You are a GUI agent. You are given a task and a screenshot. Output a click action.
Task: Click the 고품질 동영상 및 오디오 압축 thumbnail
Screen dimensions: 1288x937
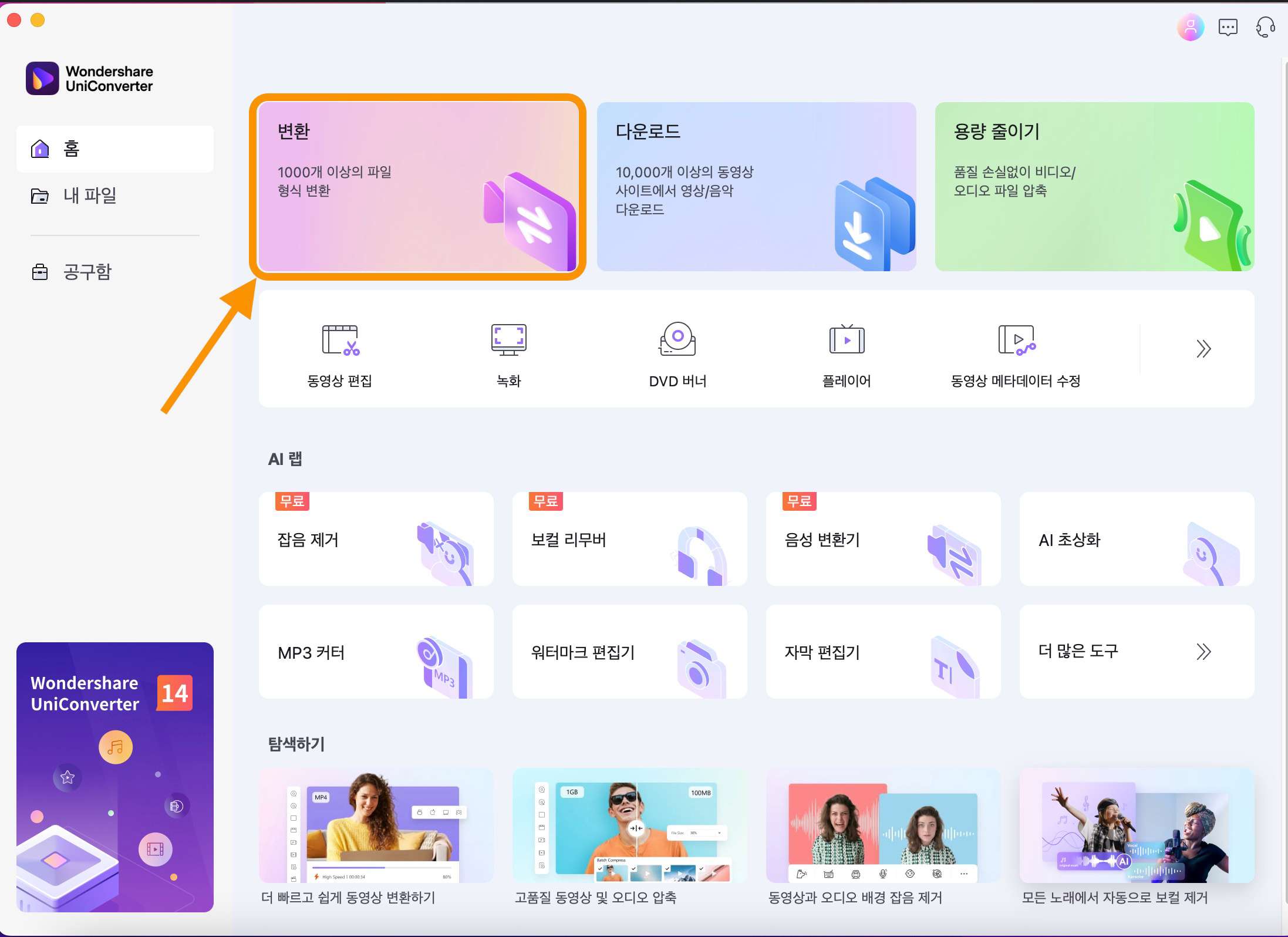click(629, 825)
